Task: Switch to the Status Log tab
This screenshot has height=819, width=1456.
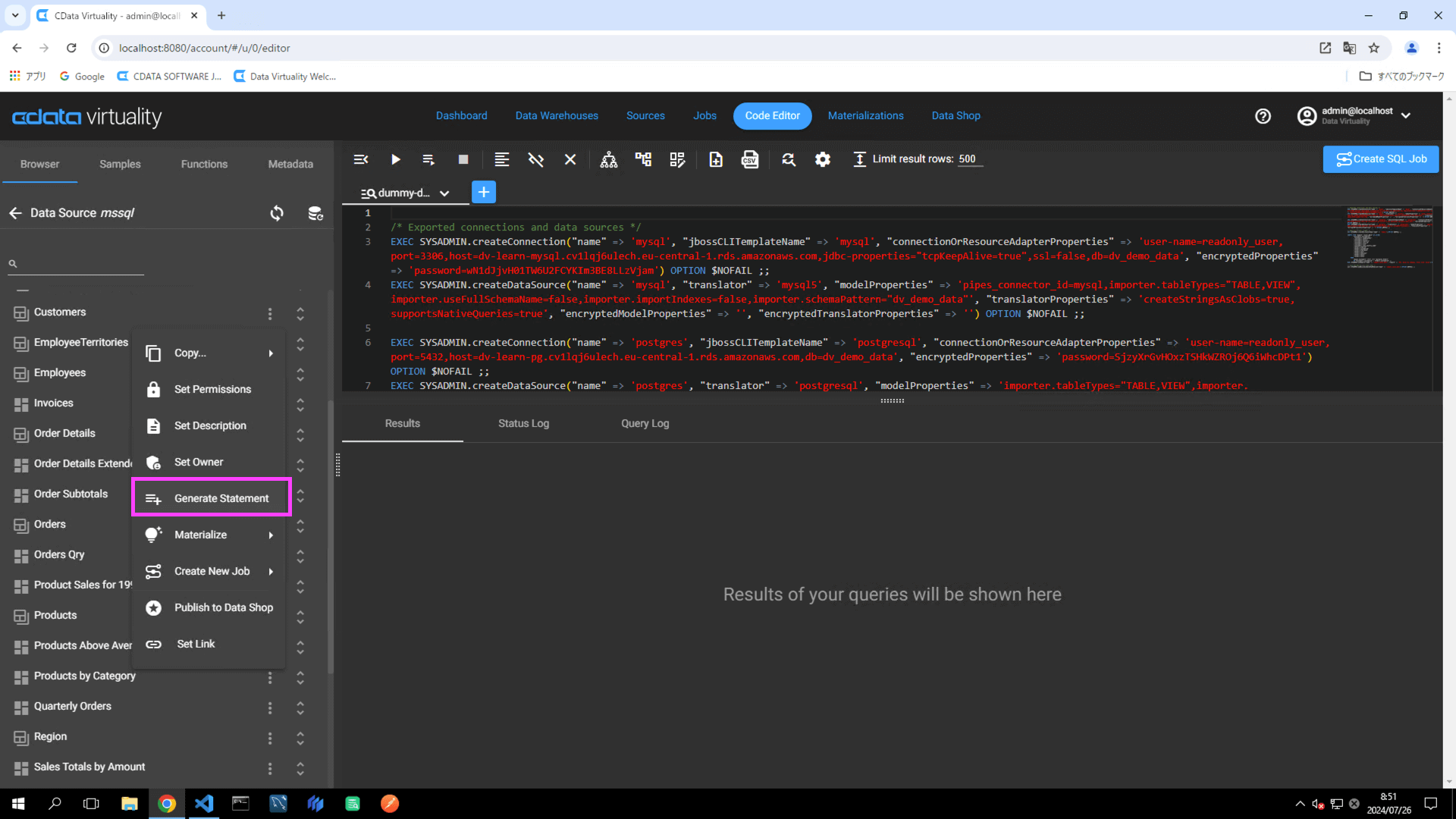Action: 523,424
